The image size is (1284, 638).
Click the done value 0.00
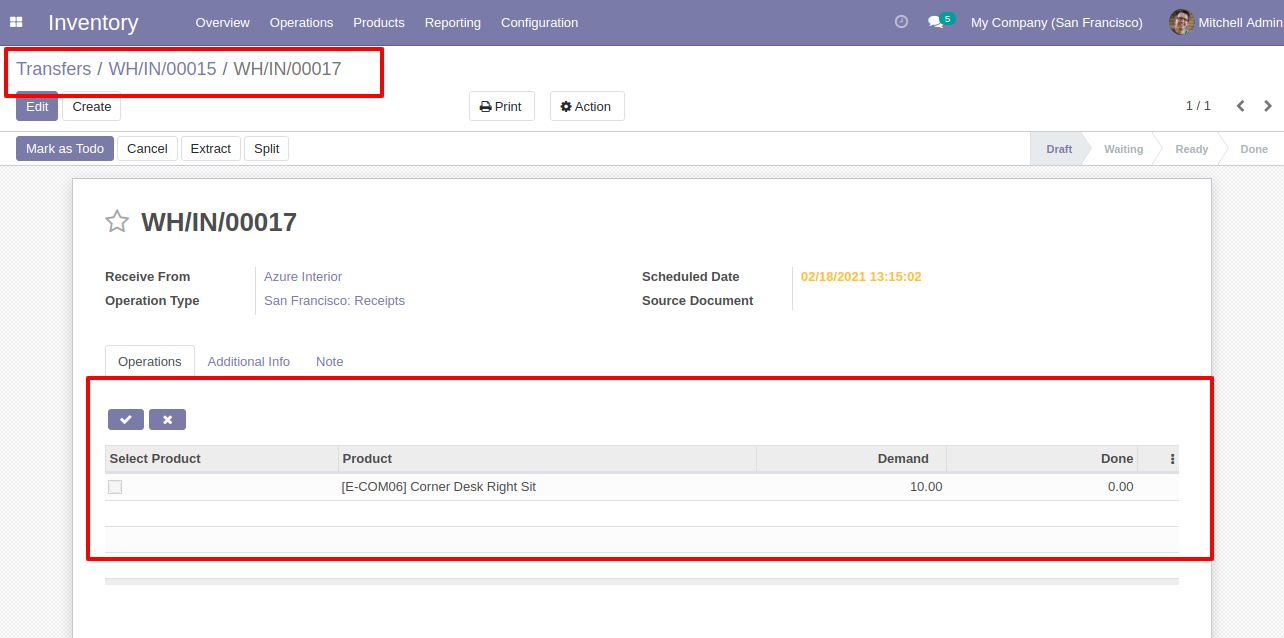[x=1120, y=487]
